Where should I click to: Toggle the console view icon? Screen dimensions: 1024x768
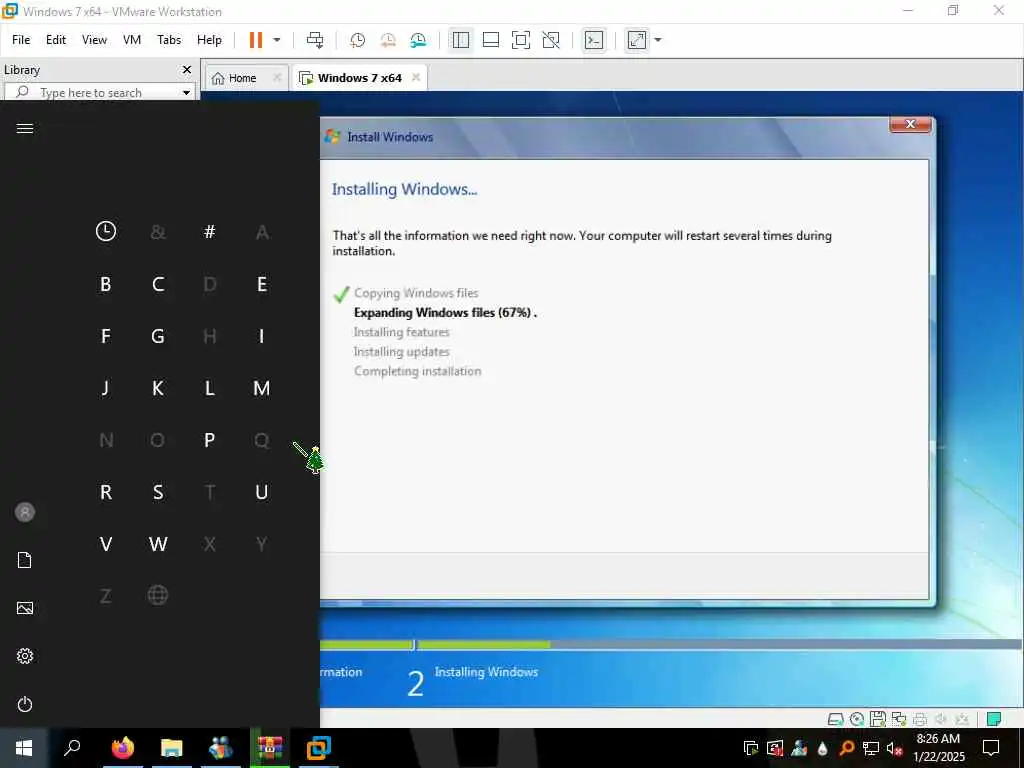coord(594,40)
